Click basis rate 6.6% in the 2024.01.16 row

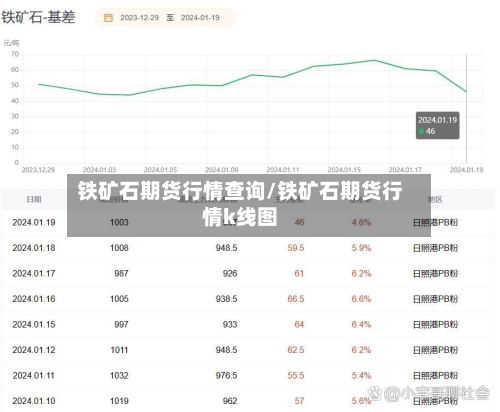(x=361, y=299)
